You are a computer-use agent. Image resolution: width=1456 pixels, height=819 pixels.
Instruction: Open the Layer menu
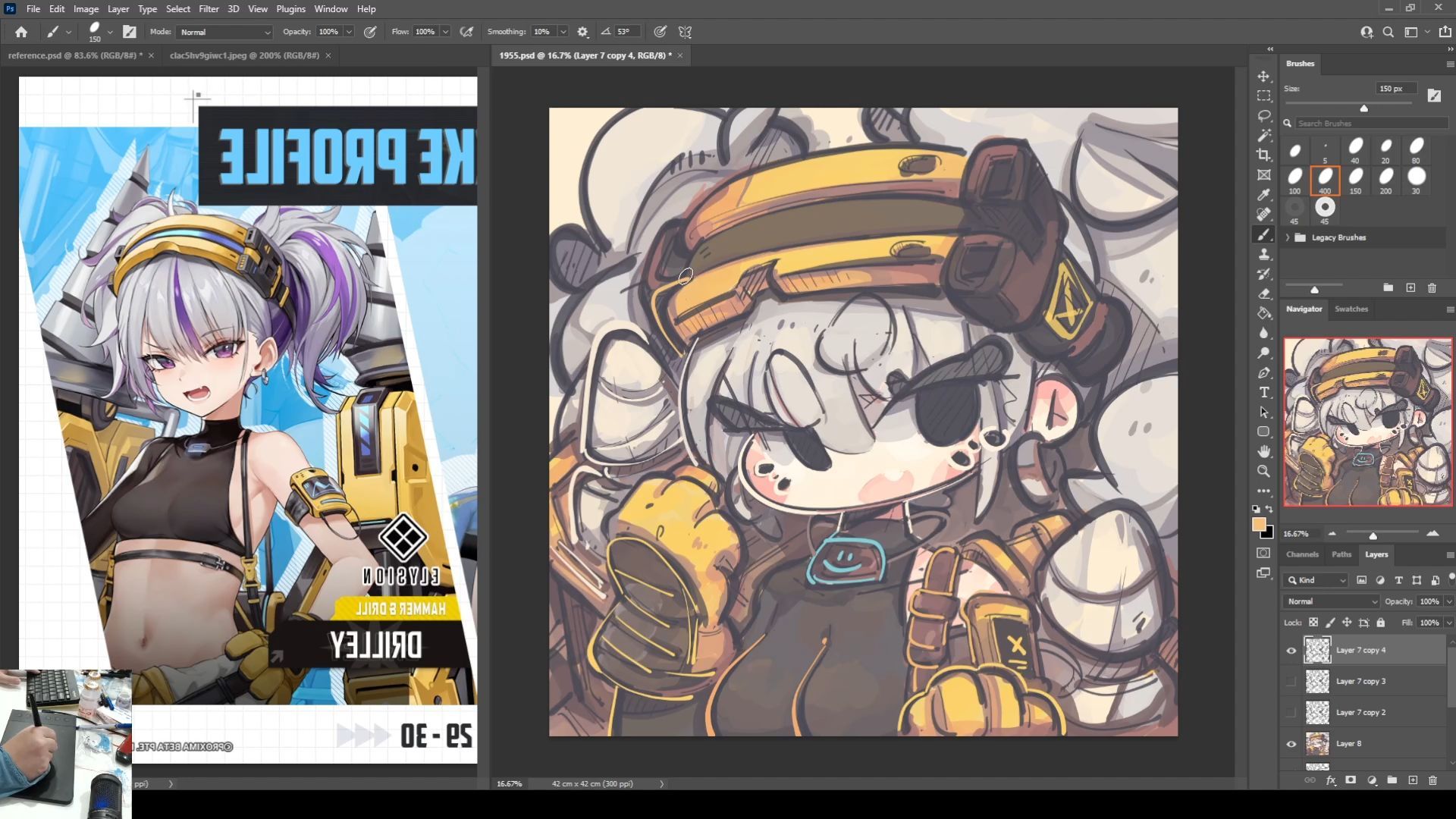(x=118, y=9)
